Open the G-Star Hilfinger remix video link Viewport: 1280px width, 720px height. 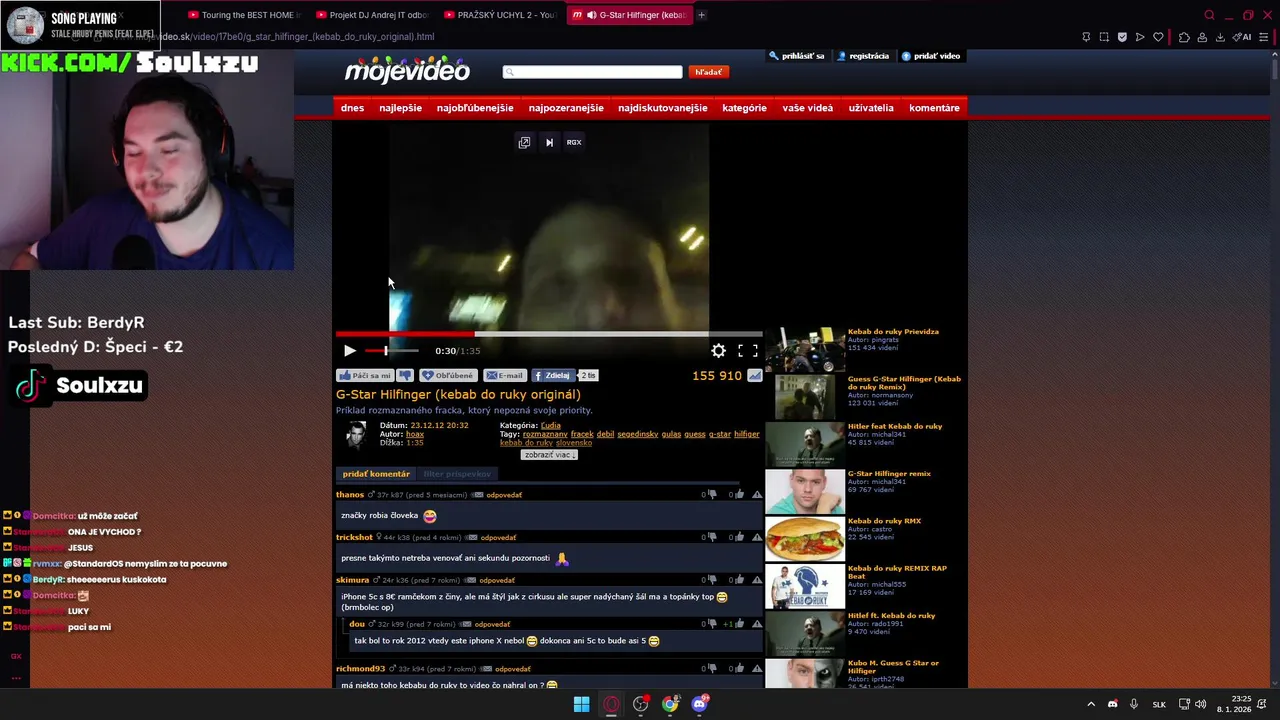tap(889, 474)
